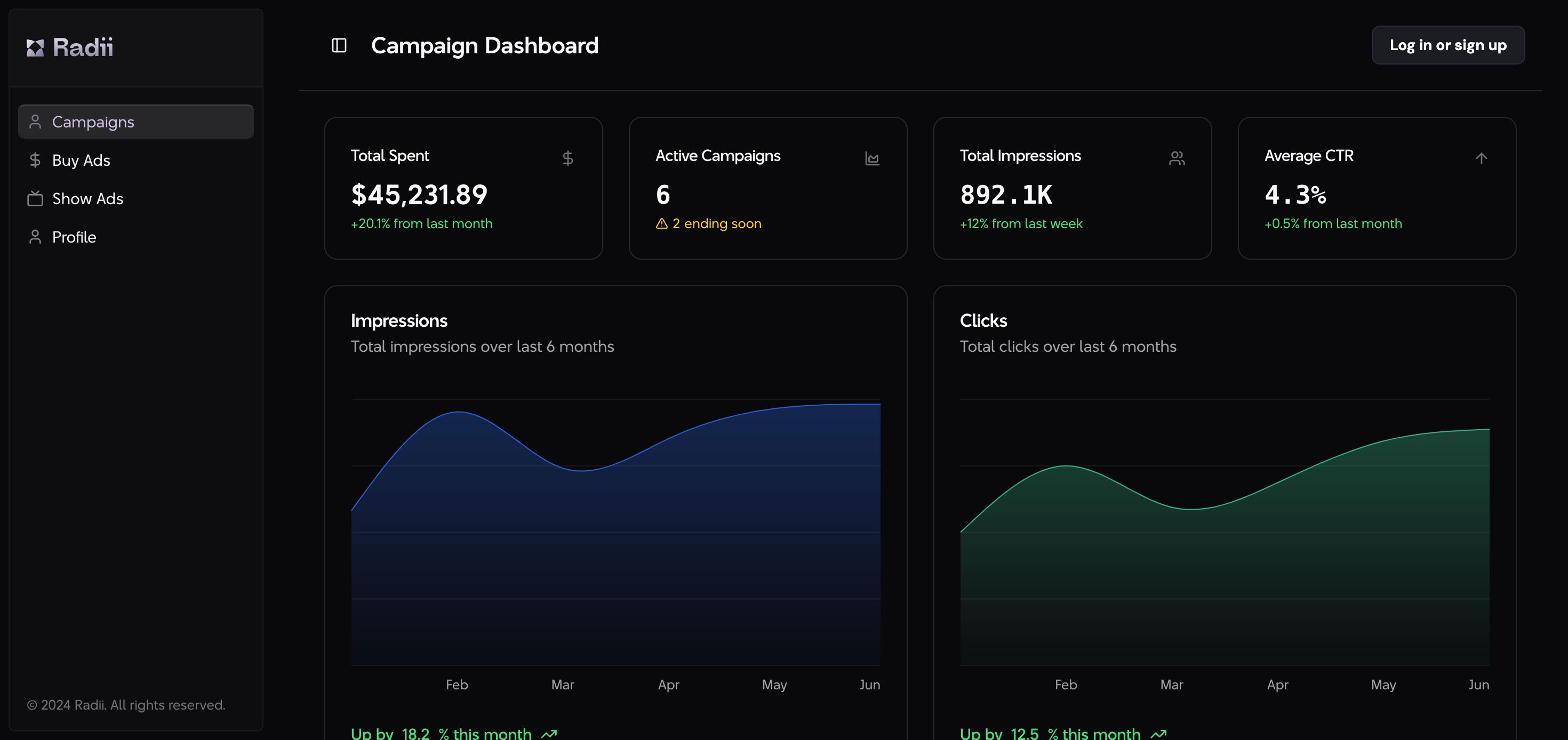The height and width of the screenshot is (740, 1568).
Task: Click the Show Ads TV icon
Action: click(35, 198)
